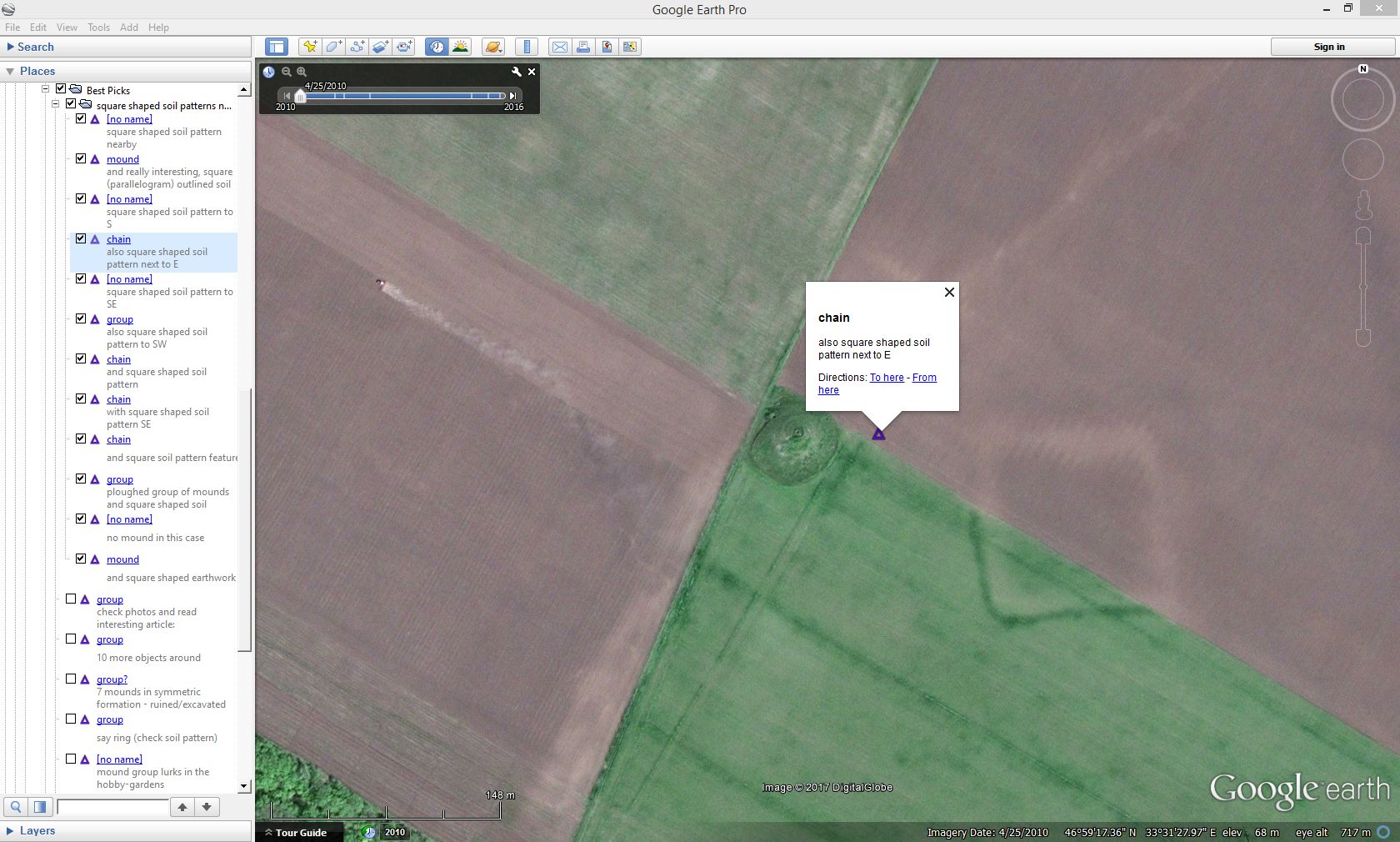Open time slider options wrench

point(517,72)
